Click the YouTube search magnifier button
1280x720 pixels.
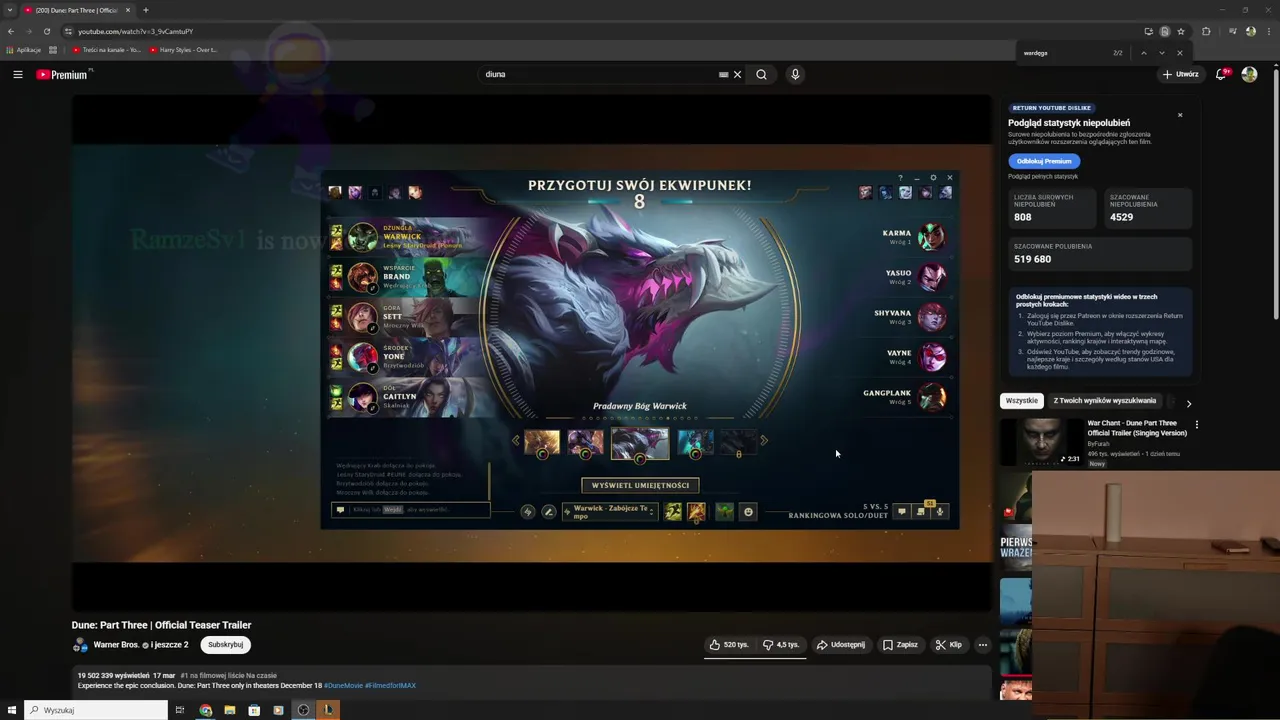tap(761, 74)
